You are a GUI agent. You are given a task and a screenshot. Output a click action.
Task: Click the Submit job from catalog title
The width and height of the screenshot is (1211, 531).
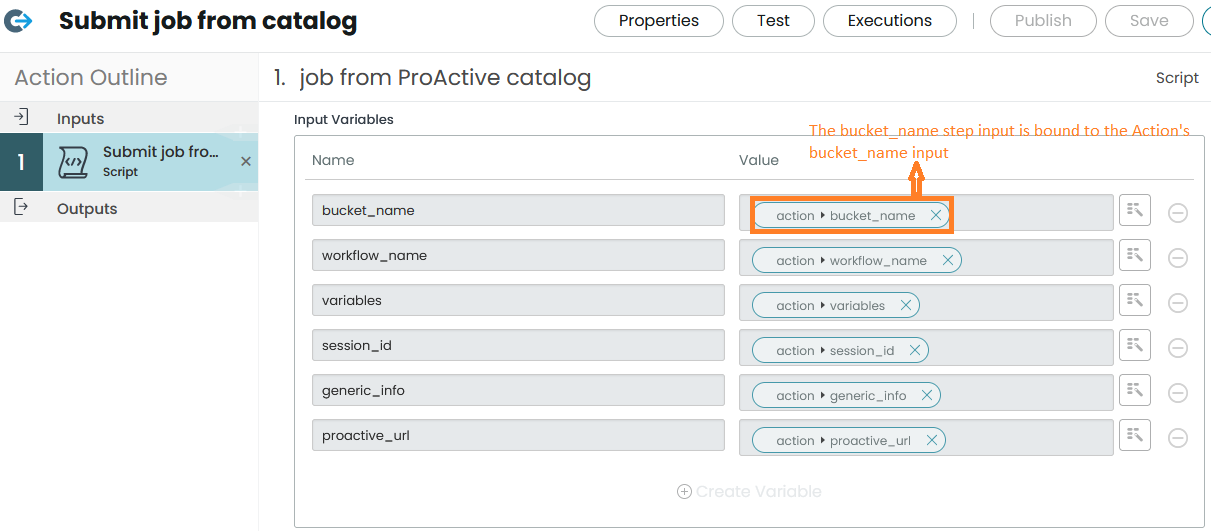(208, 20)
